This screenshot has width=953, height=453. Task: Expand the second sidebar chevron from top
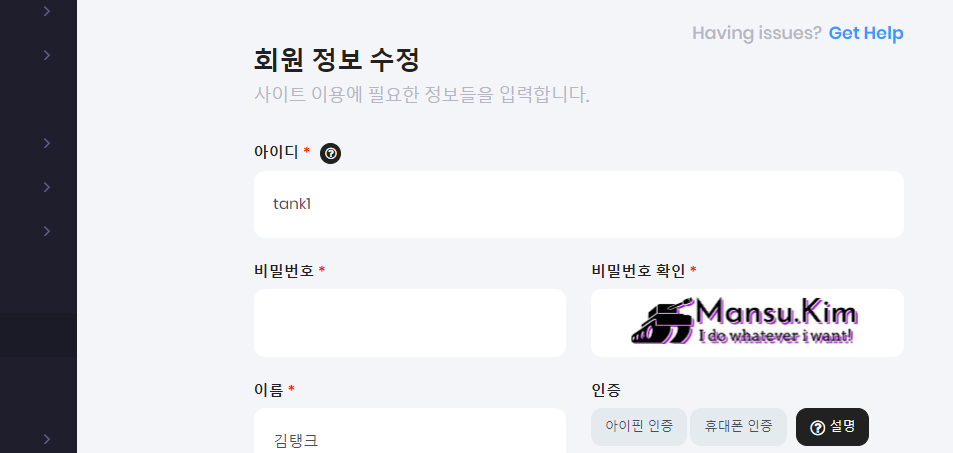(47, 55)
